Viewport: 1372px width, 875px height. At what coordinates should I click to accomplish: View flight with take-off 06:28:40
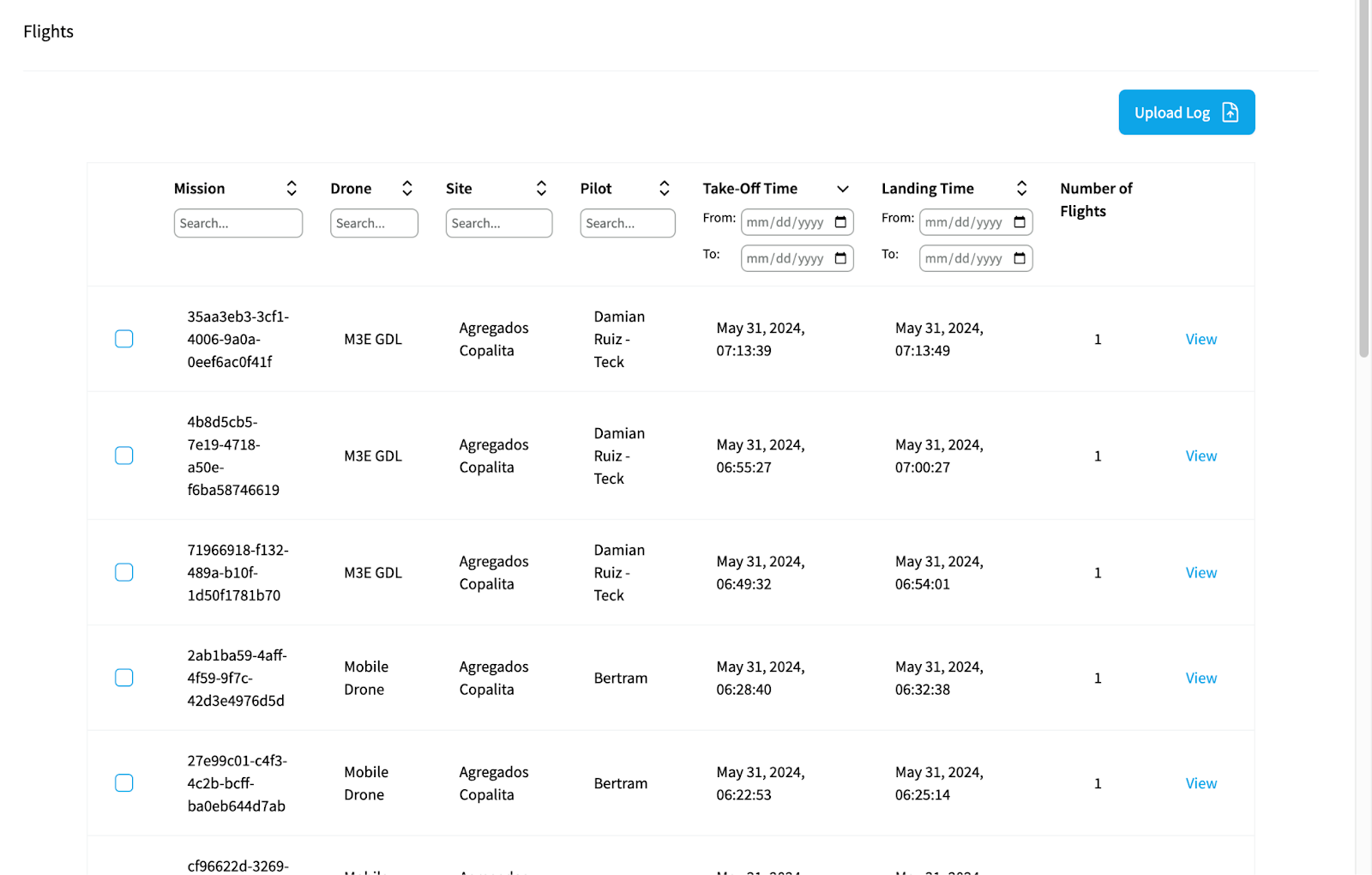coord(1201,678)
